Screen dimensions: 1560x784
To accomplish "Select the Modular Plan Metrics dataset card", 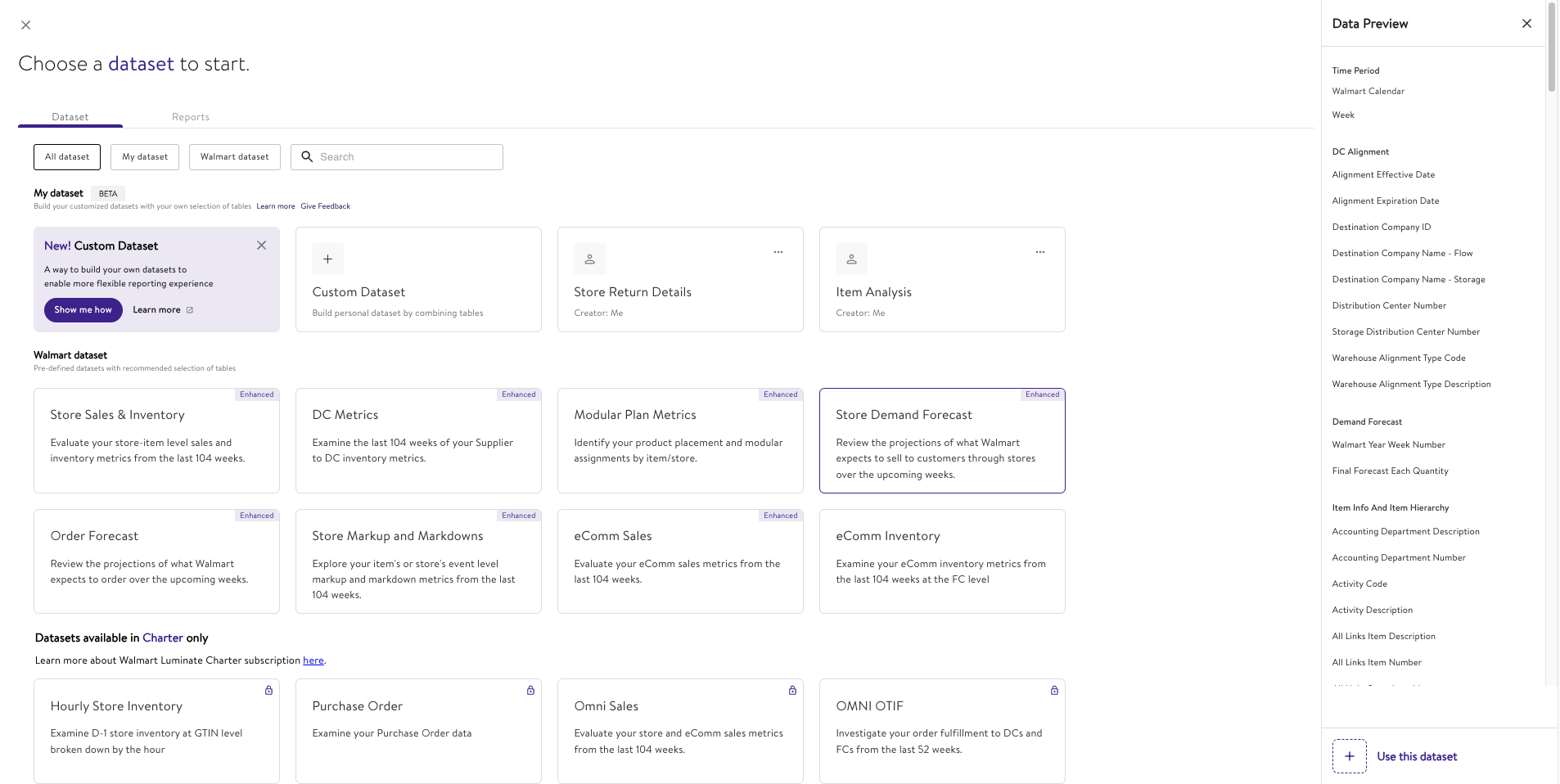I will (680, 440).
